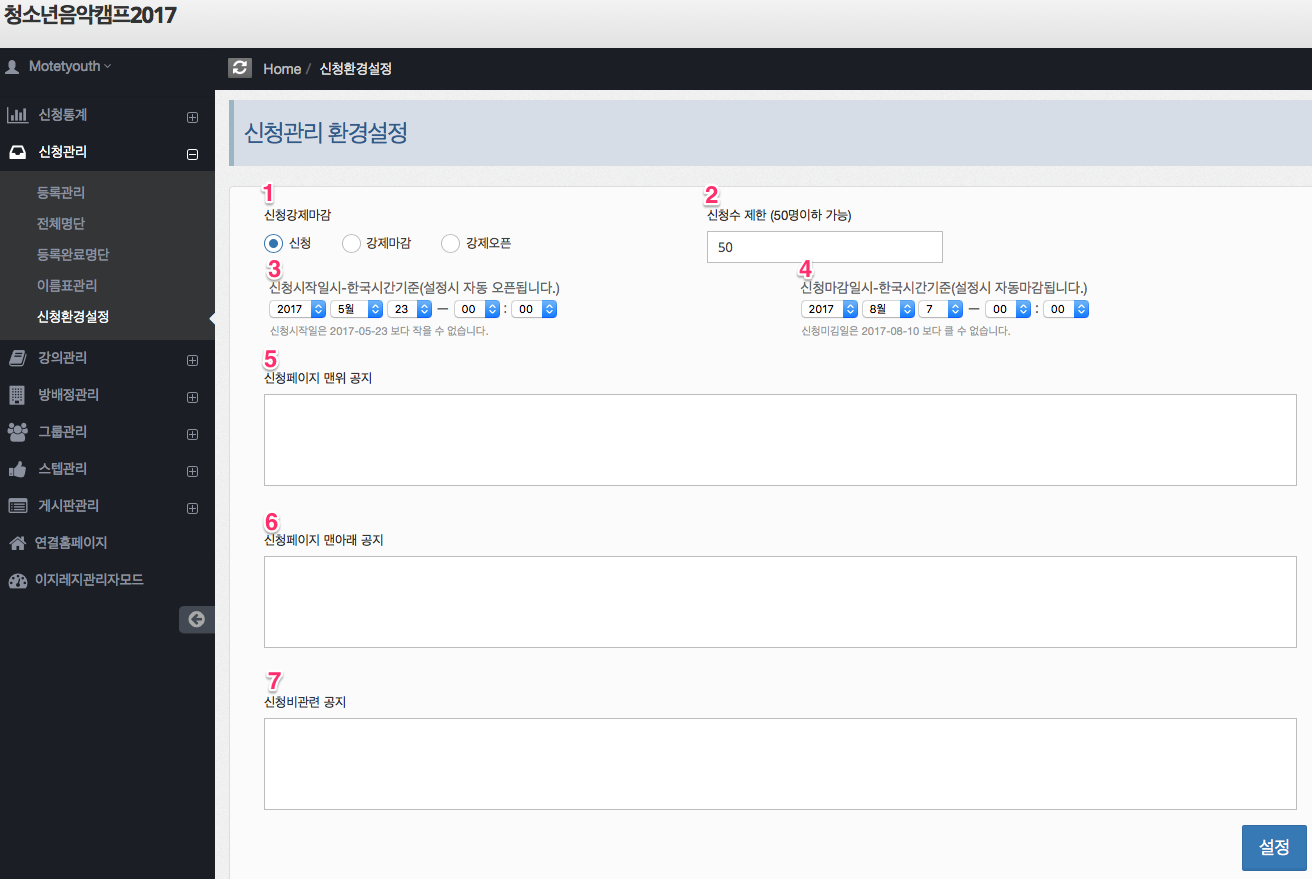Click the thumbs-up icon for 스텝관리
Screen dimensions: 1312x879
pyautogui.click(x=17, y=469)
